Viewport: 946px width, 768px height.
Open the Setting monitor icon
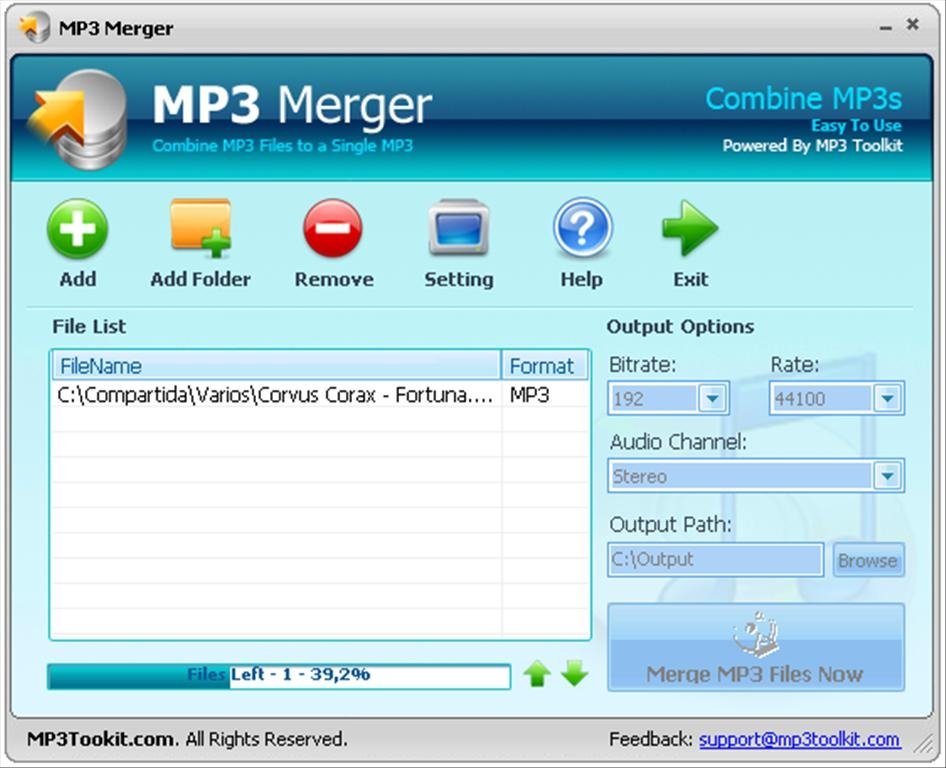pyautogui.click(x=459, y=227)
